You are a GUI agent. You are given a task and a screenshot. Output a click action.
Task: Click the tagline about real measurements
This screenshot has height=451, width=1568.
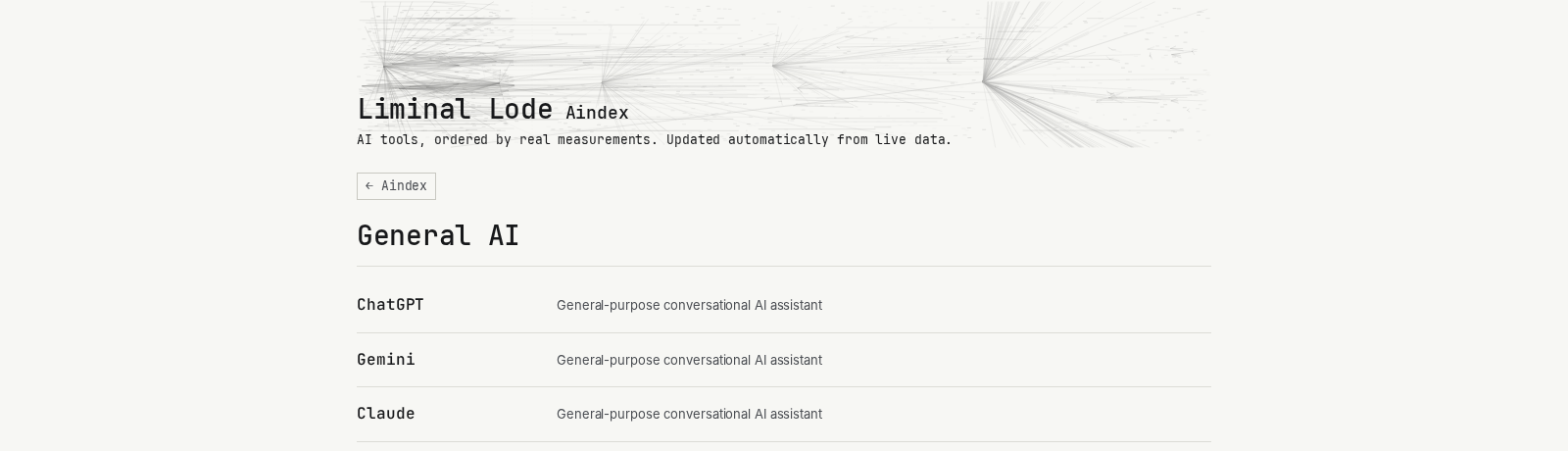click(x=654, y=139)
